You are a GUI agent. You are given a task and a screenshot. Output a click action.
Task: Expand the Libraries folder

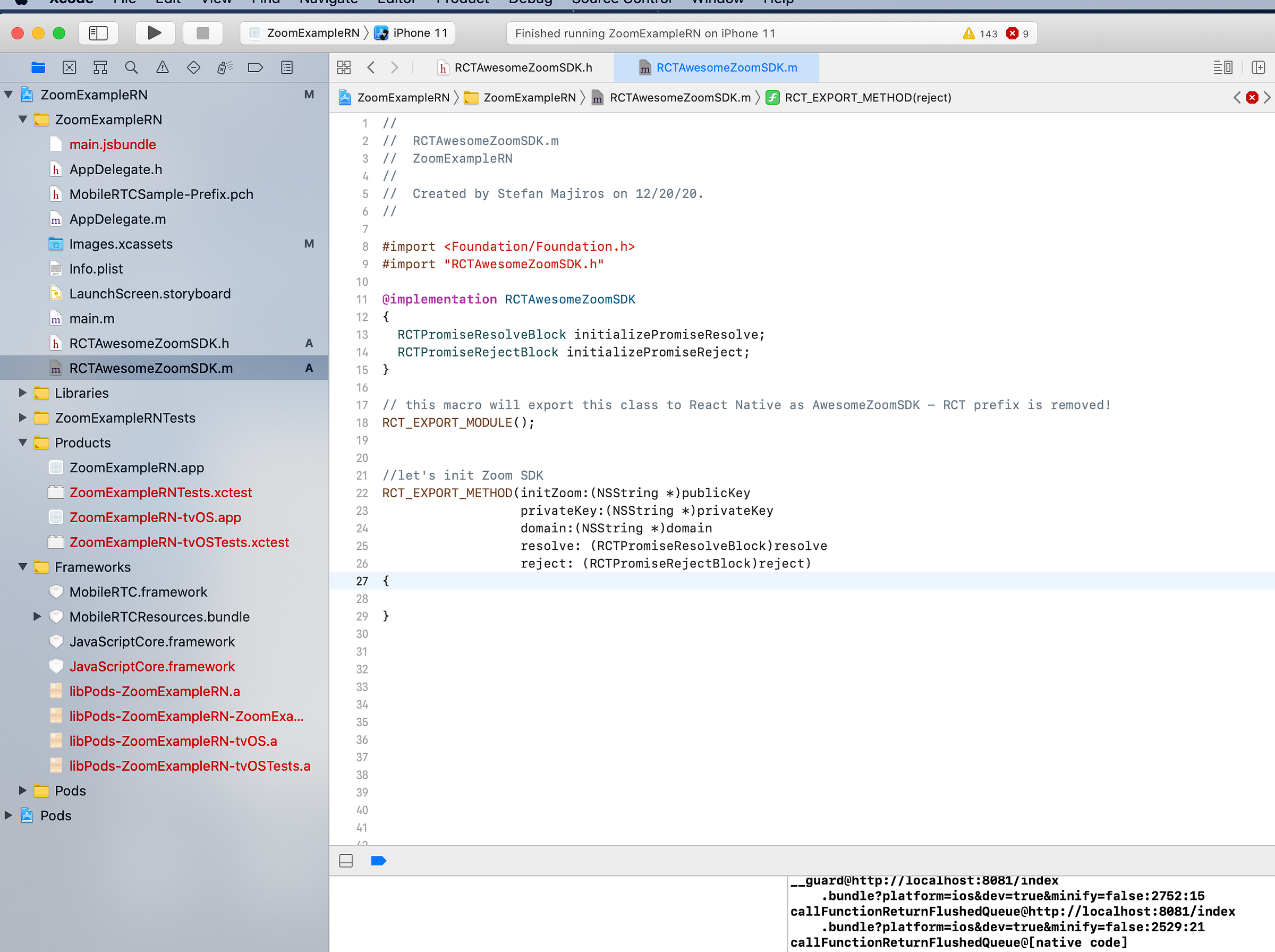click(22, 393)
